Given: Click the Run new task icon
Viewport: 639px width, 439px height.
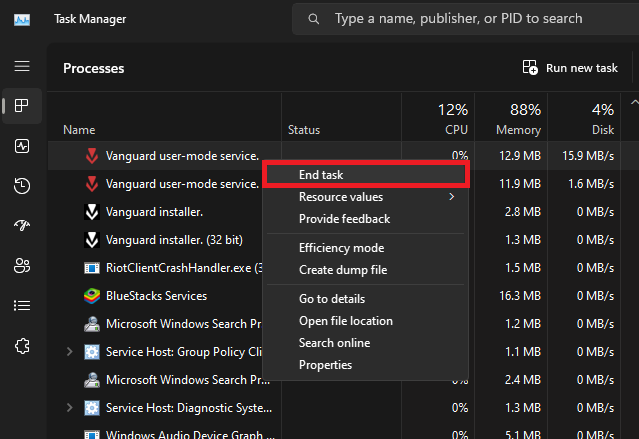Looking at the screenshot, I should 530,68.
